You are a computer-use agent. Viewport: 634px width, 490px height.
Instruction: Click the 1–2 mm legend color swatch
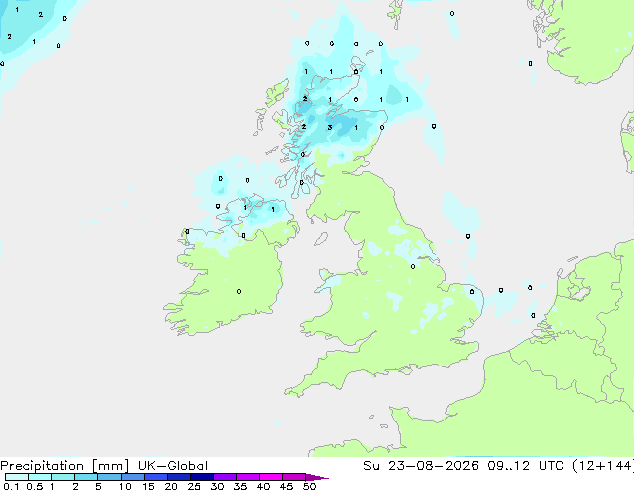click(63, 477)
